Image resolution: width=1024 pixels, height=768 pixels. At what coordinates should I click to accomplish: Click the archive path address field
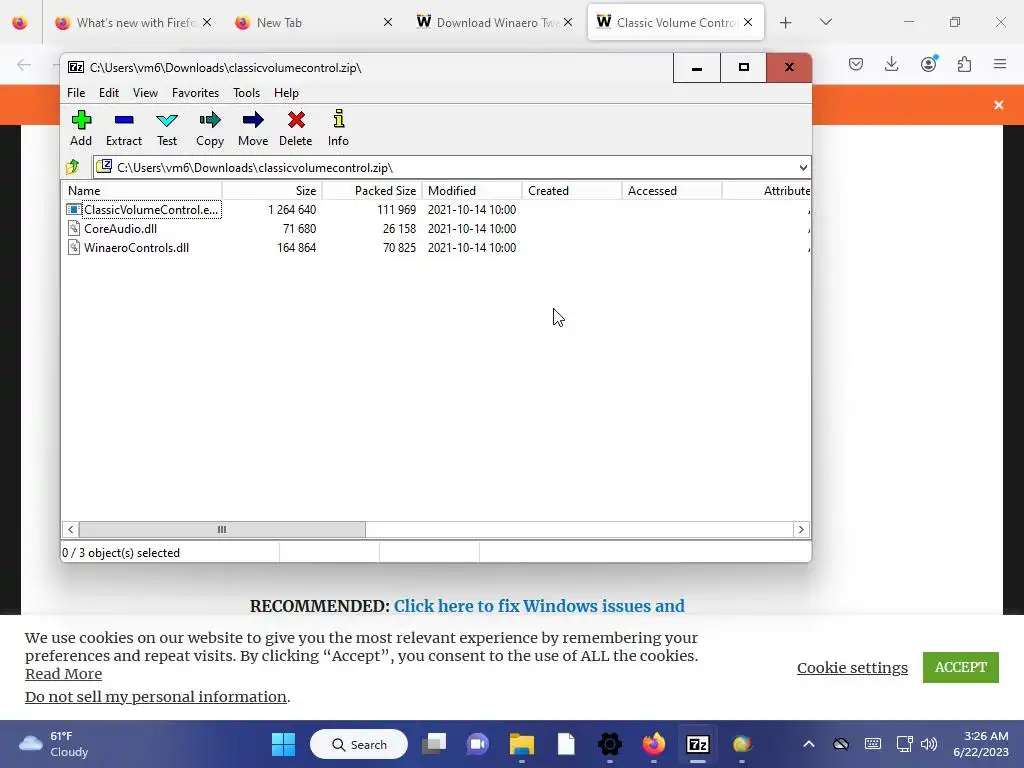tap(445, 168)
